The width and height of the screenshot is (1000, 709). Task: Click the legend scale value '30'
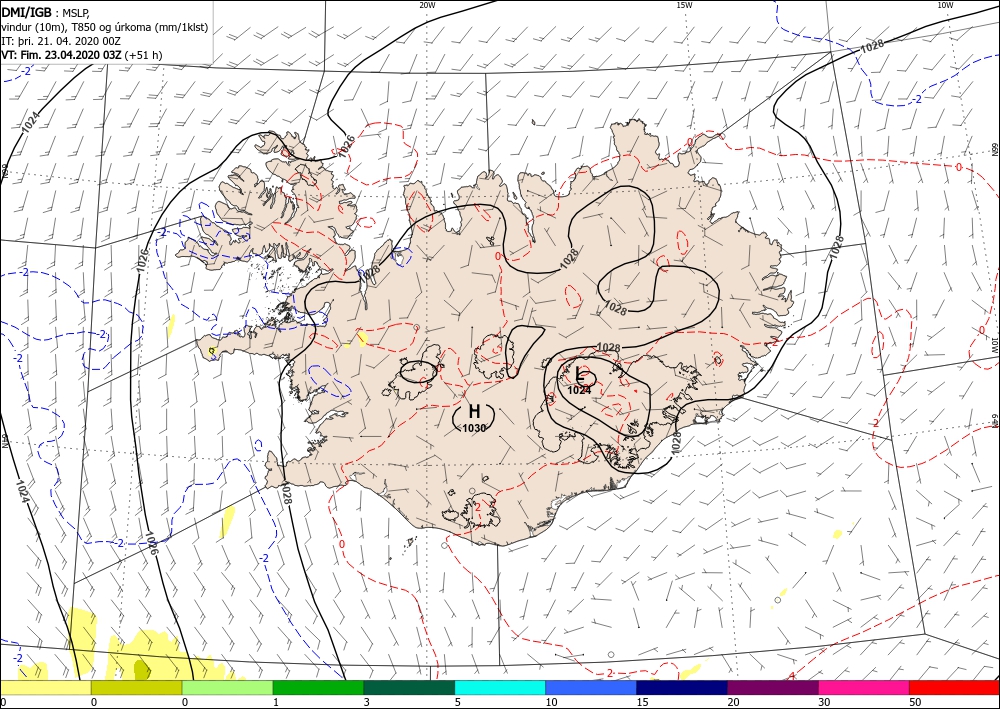click(825, 702)
